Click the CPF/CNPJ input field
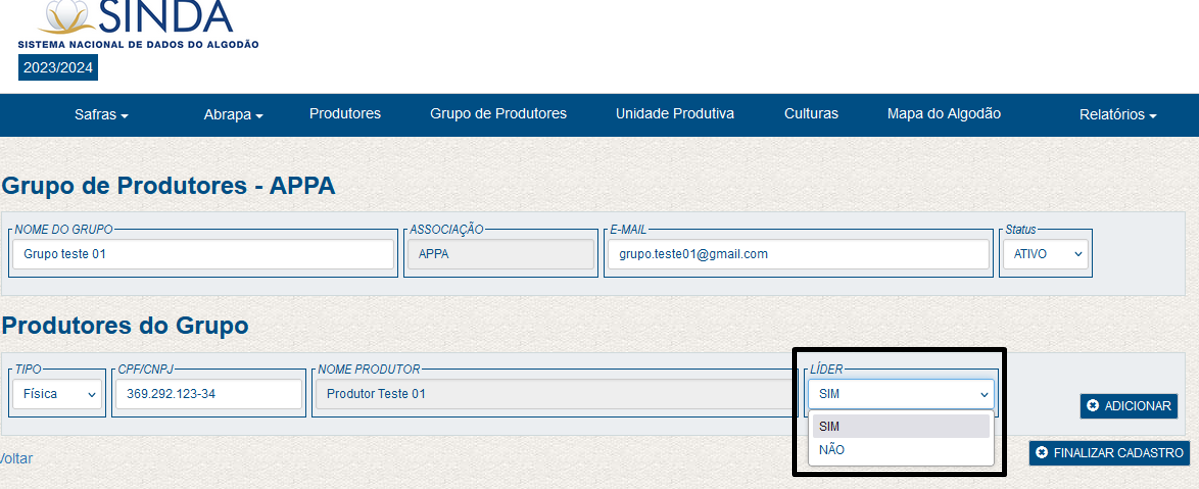This screenshot has width=1199, height=489. (x=207, y=394)
